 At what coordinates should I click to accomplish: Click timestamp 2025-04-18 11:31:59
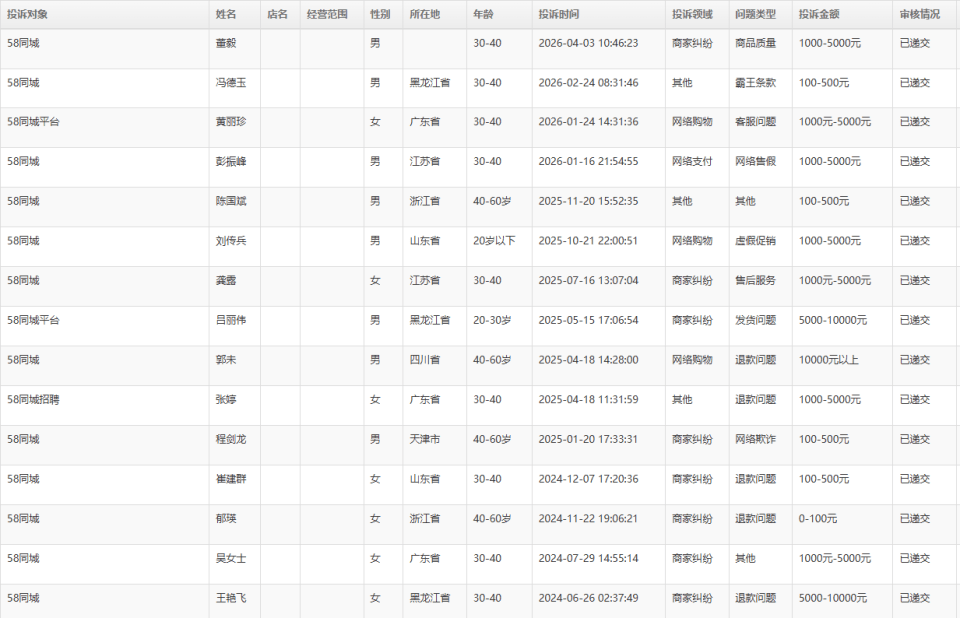[x=588, y=399]
